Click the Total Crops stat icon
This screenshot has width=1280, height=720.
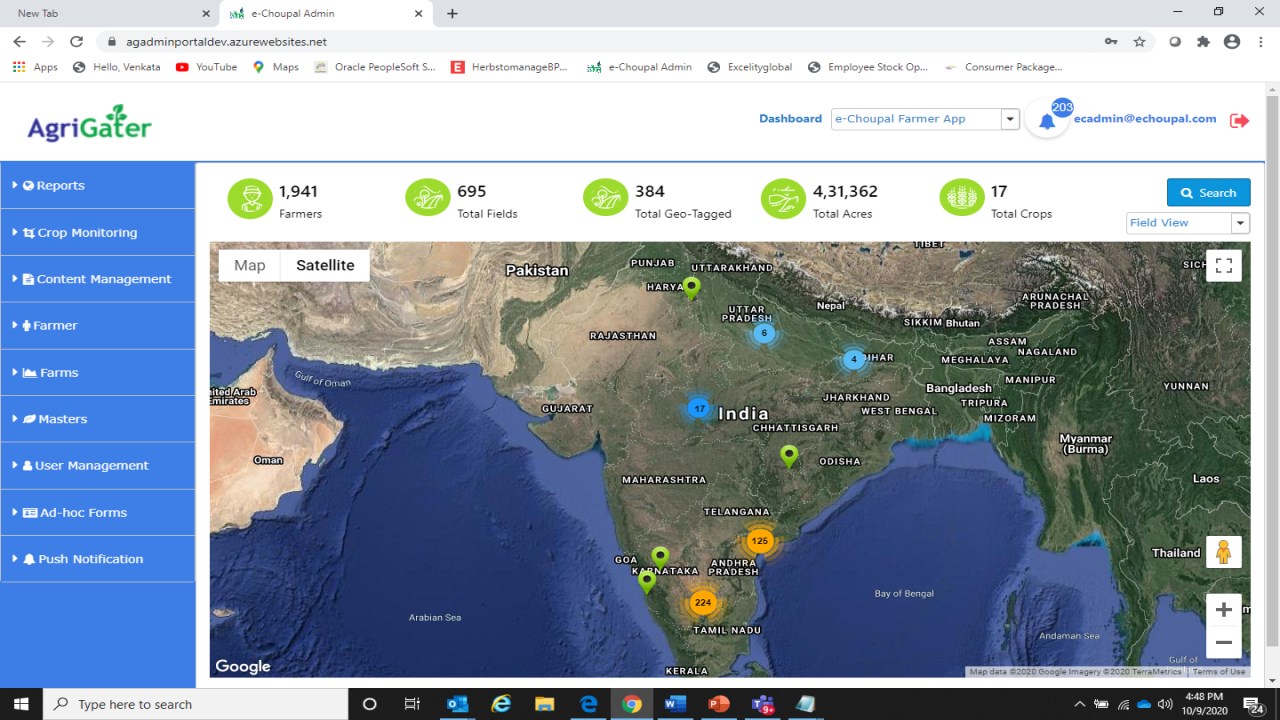pos(962,198)
